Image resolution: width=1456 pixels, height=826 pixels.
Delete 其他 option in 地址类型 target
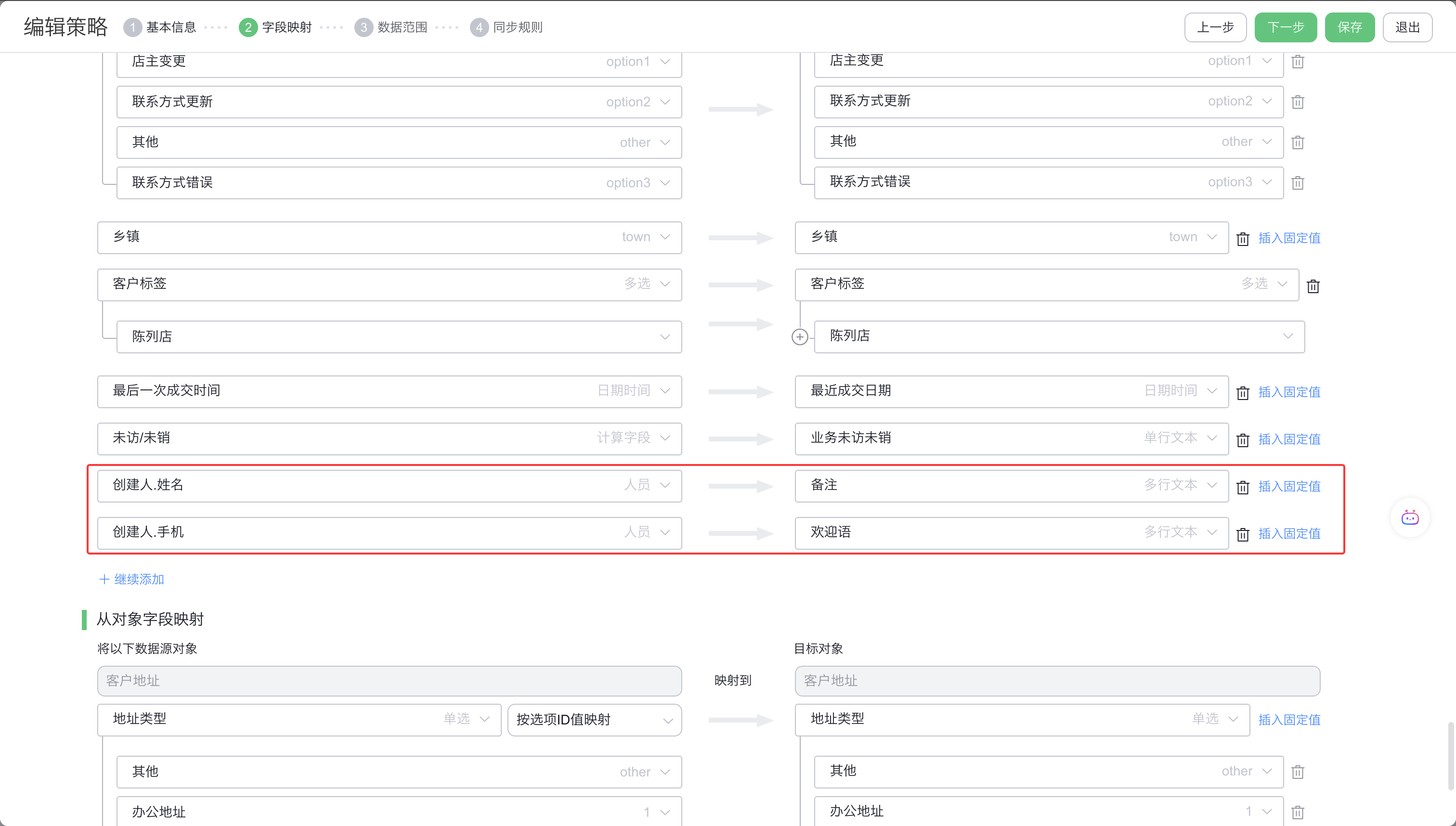click(x=1298, y=772)
